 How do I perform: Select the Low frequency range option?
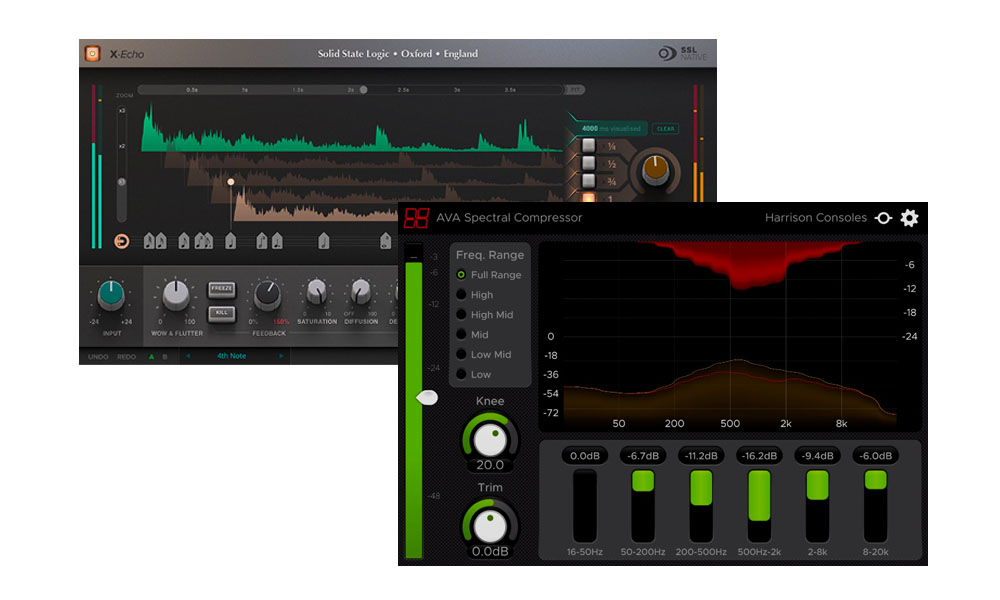pyautogui.click(x=463, y=374)
